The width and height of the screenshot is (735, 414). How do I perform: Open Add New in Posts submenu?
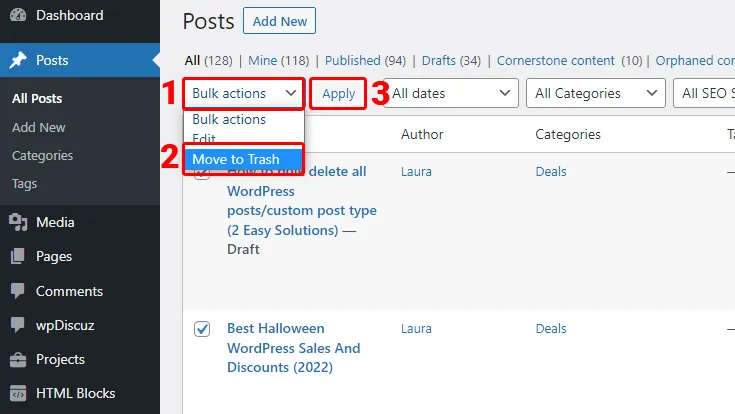[38, 127]
